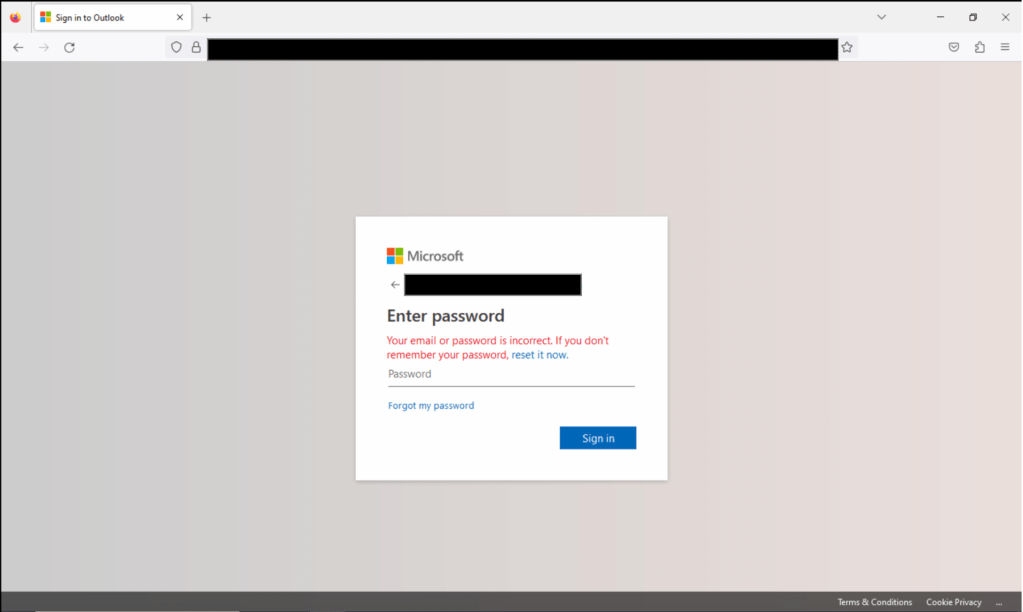This screenshot has height=612, width=1023.
Task: Reload the page with refresh icon
Action: coord(69,47)
